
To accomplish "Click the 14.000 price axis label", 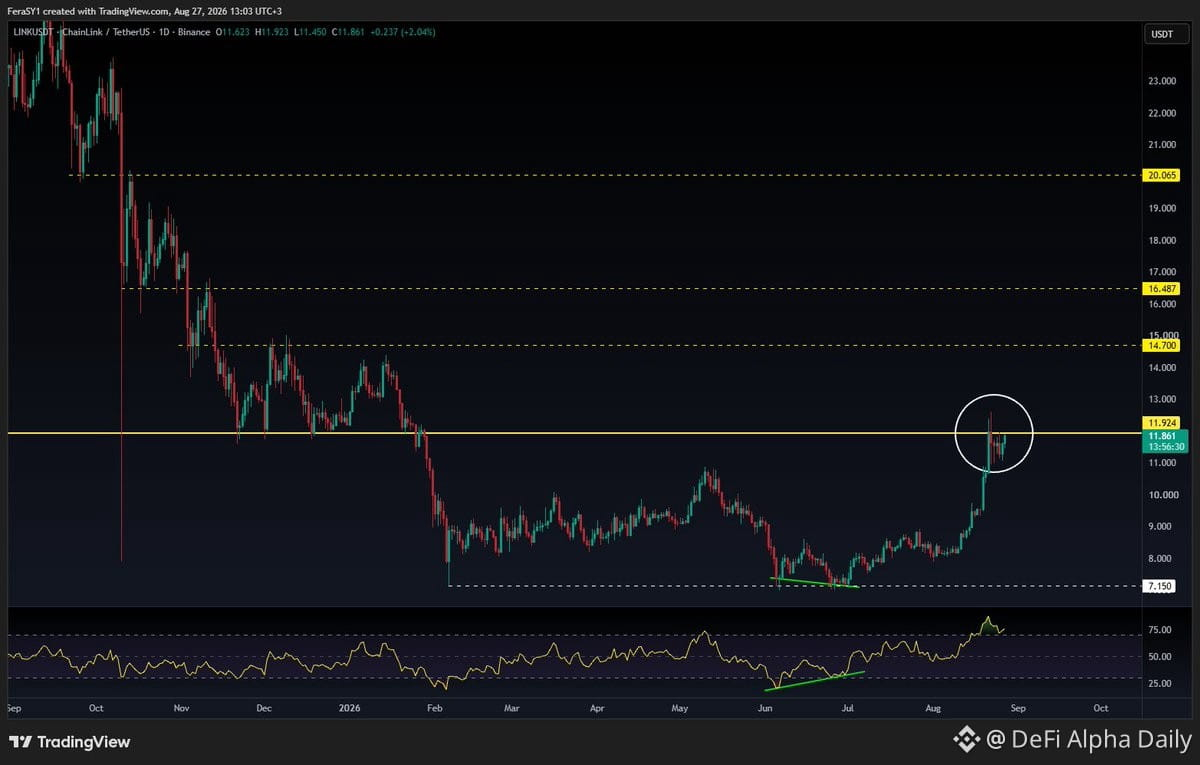I will pyautogui.click(x=1162, y=368).
